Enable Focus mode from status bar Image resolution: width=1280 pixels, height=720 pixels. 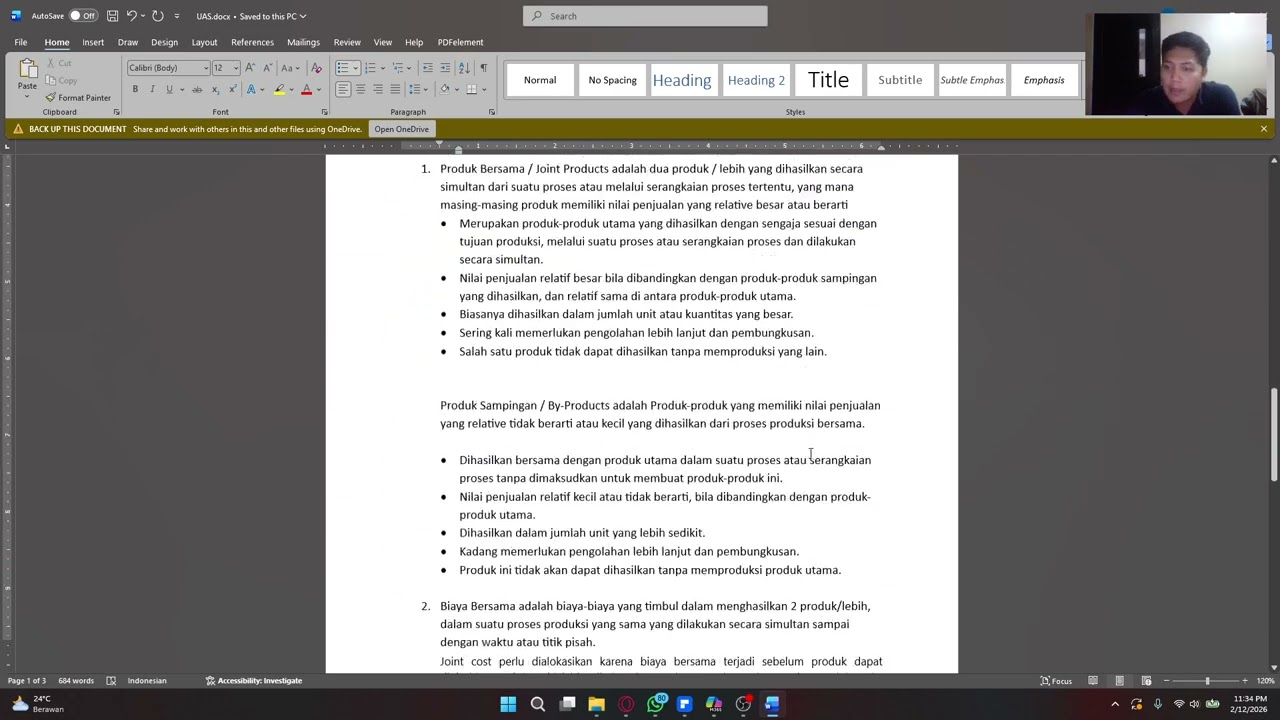click(x=1056, y=681)
